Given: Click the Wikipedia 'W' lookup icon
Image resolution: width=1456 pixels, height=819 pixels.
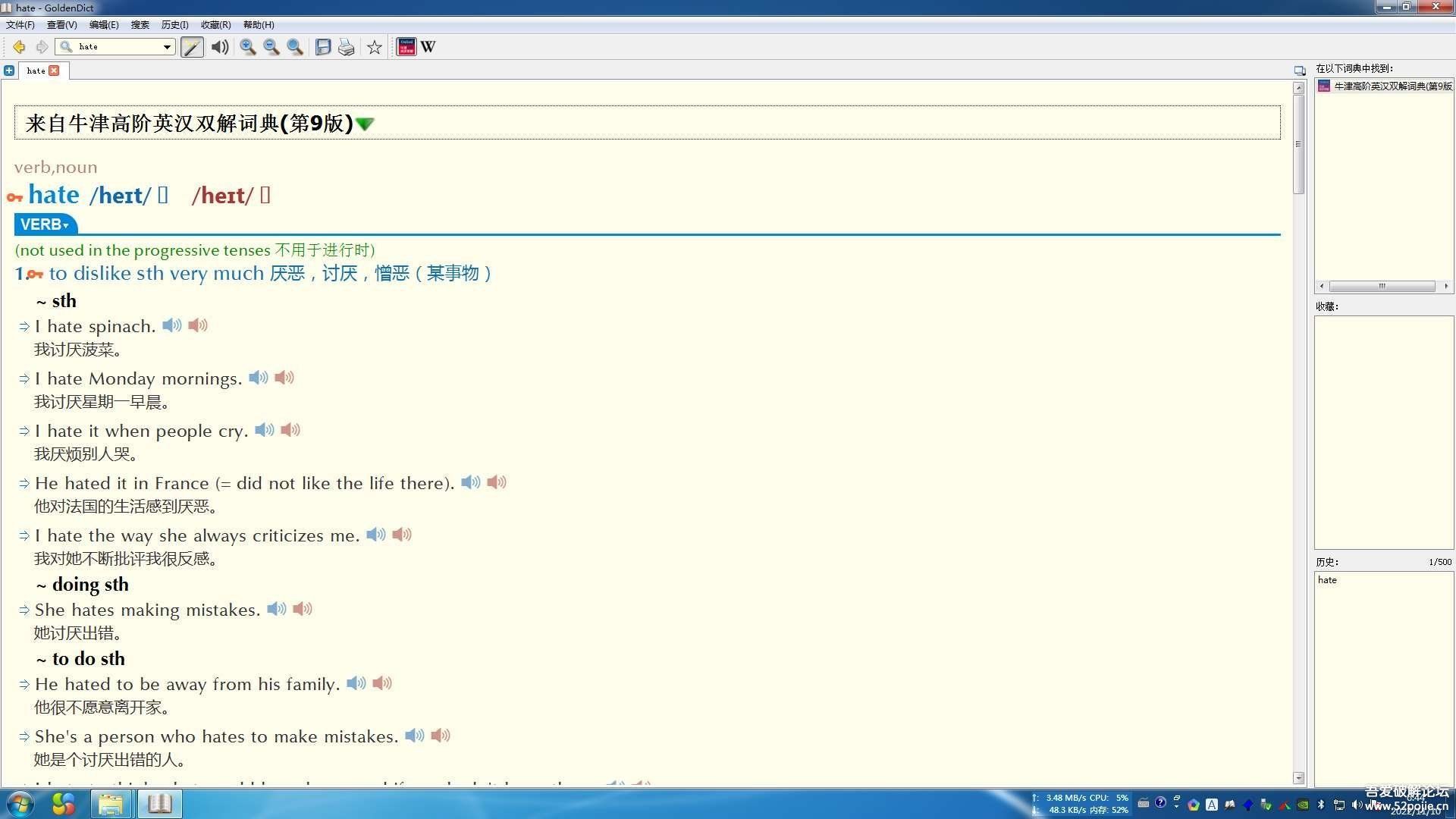Looking at the screenshot, I should [x=428, y=46].
